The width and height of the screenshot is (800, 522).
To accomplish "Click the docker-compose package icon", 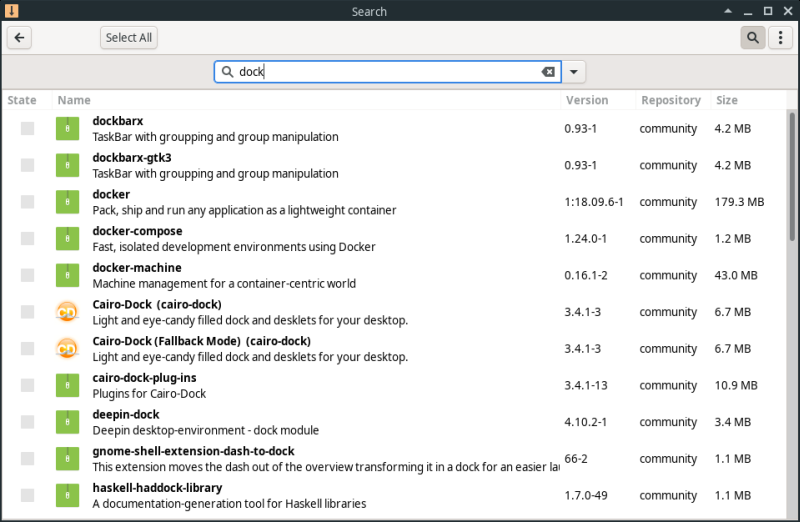I will coord(67,239).
